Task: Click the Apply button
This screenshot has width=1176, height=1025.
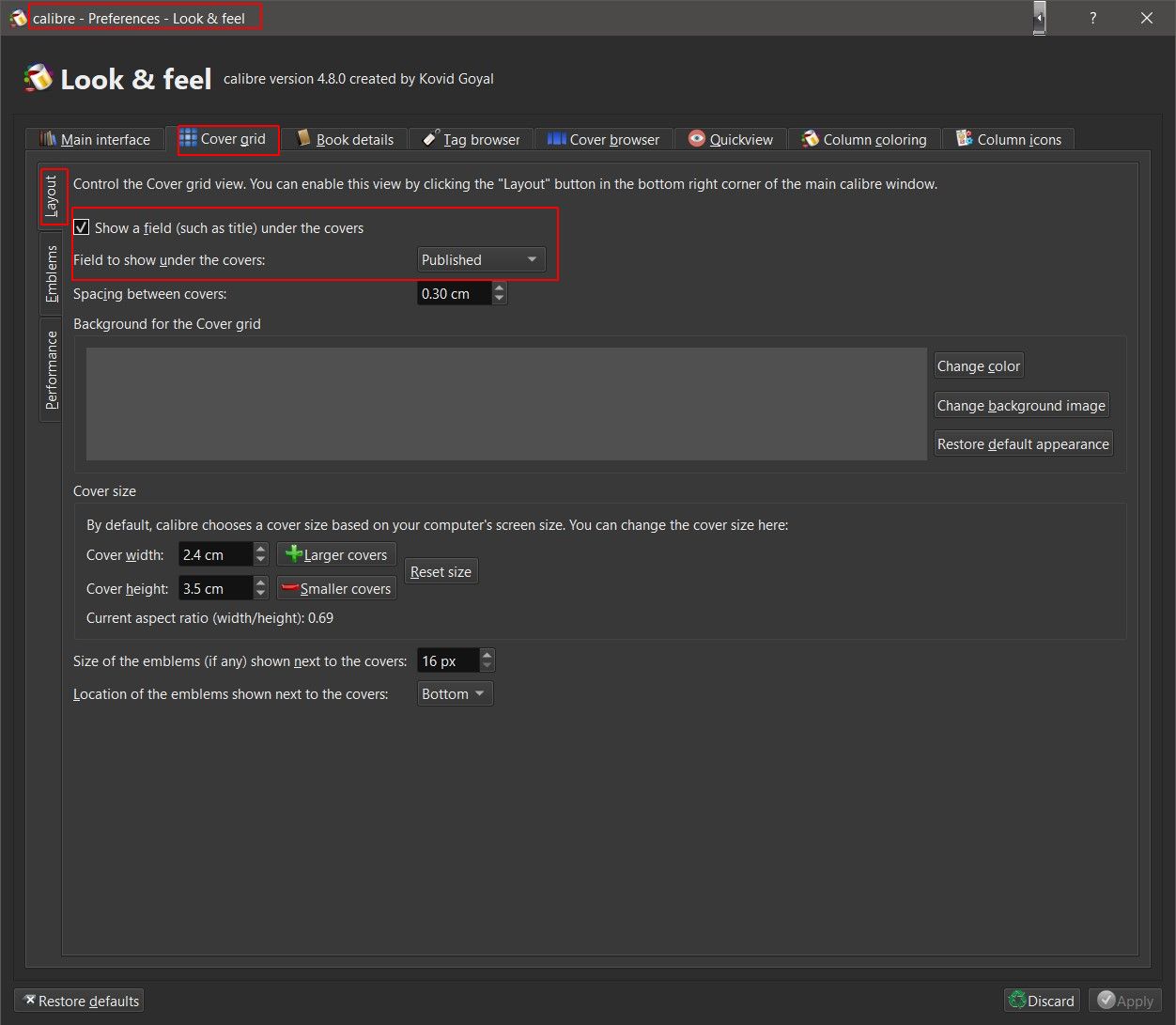Action: 1125,1001
